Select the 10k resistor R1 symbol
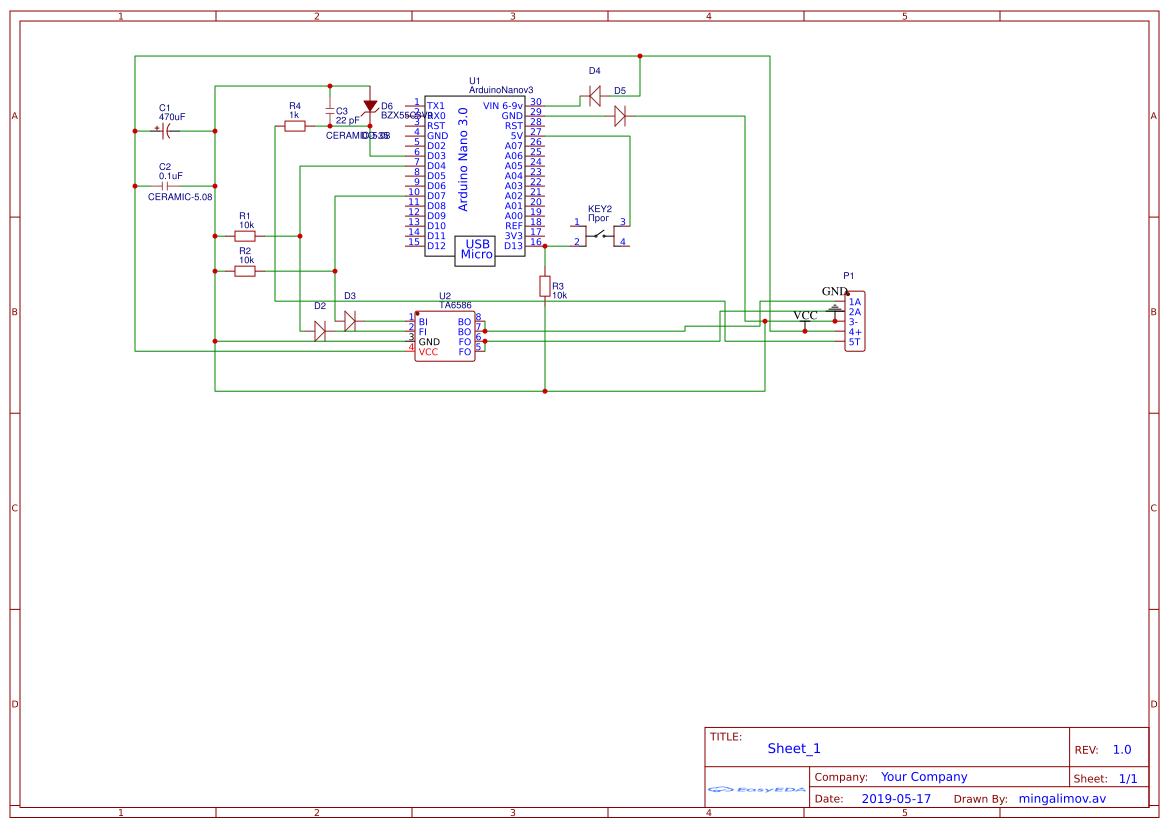The height and width of the screenshot is (828, 1169). tap(244, 236)
